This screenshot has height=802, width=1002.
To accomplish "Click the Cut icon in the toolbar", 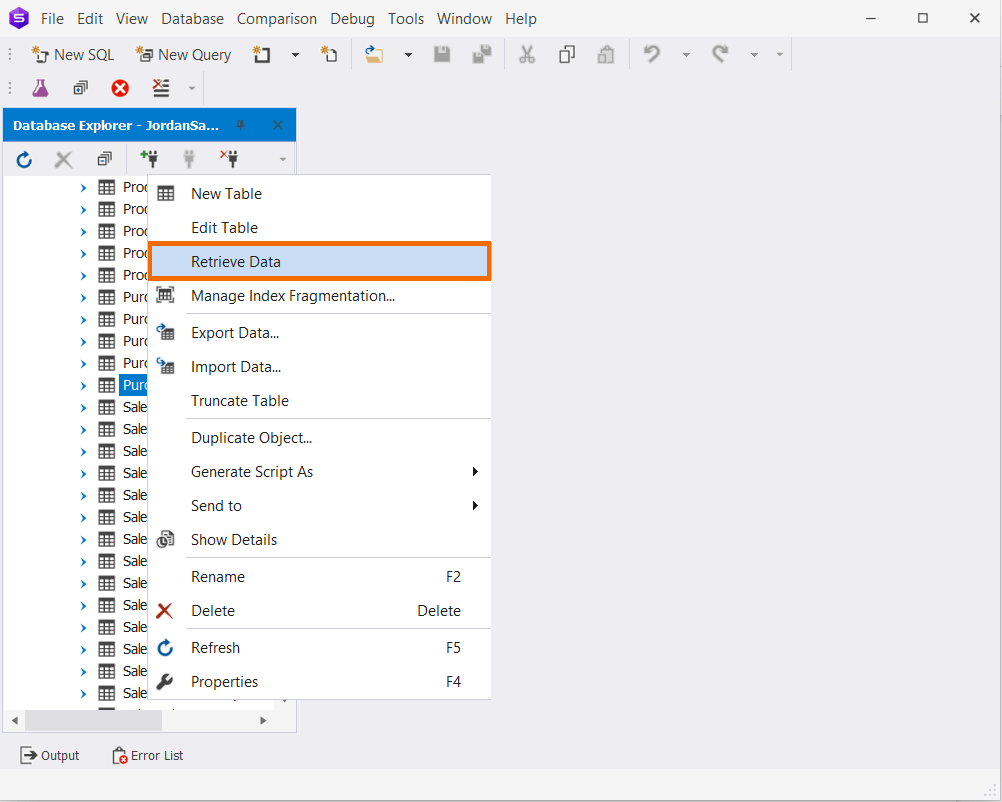I will pyautogui.click(x=527, y=54).
